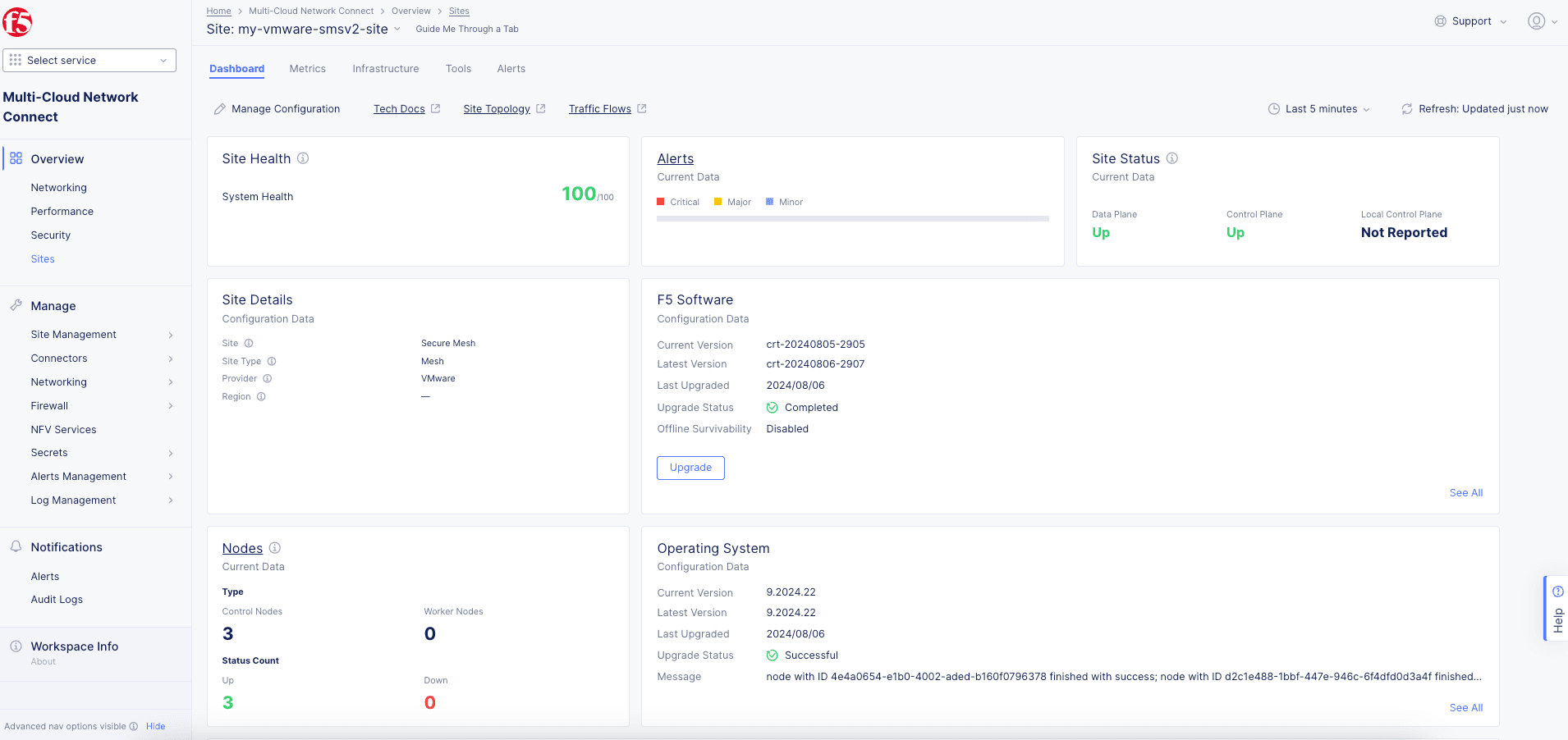Click the Overview grid icon in sidebar
The height and width of the screenshot is (740, 1568).
tap(16, 159)
